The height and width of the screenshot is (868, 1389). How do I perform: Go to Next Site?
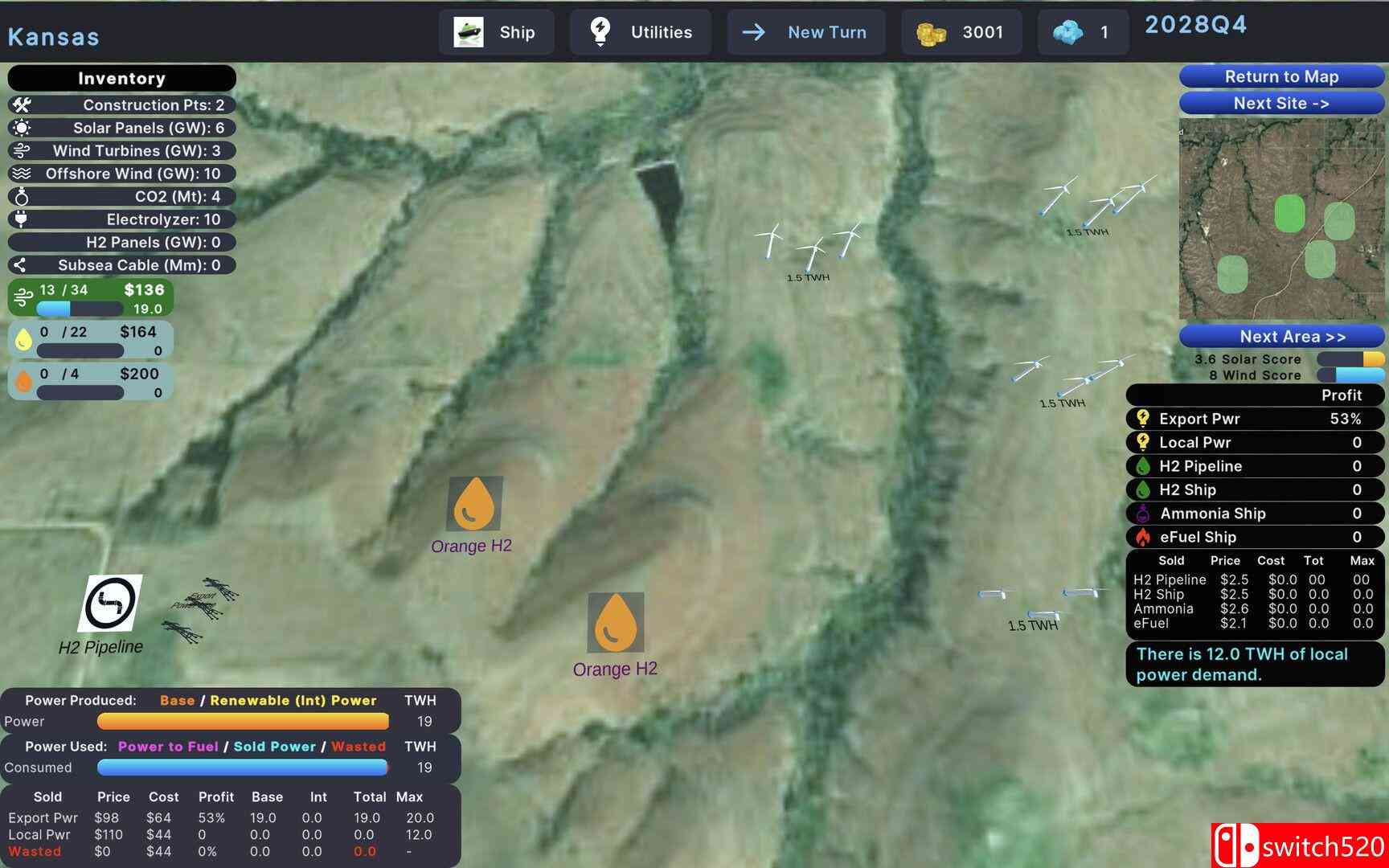pos(1281,103)
